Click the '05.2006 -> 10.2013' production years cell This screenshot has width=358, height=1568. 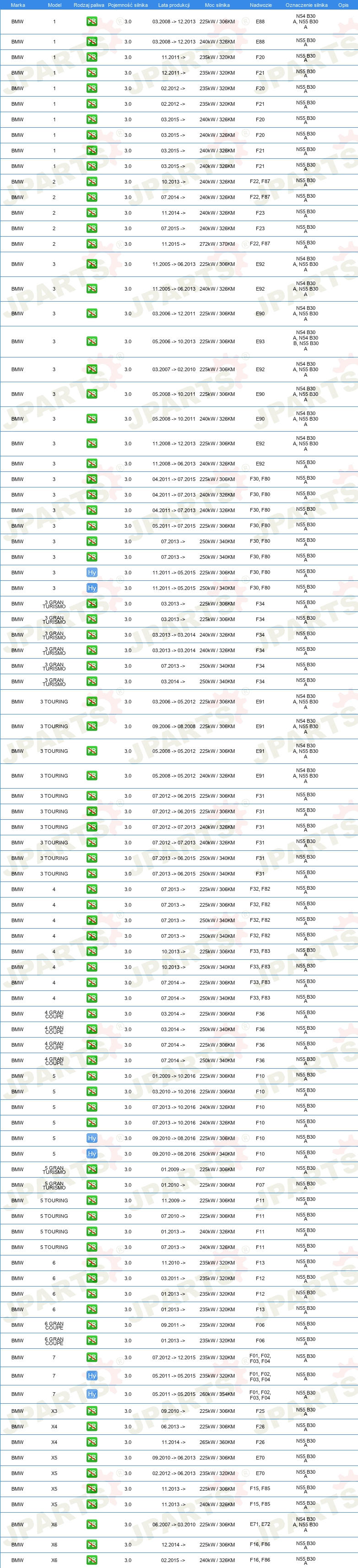(174, 341)
